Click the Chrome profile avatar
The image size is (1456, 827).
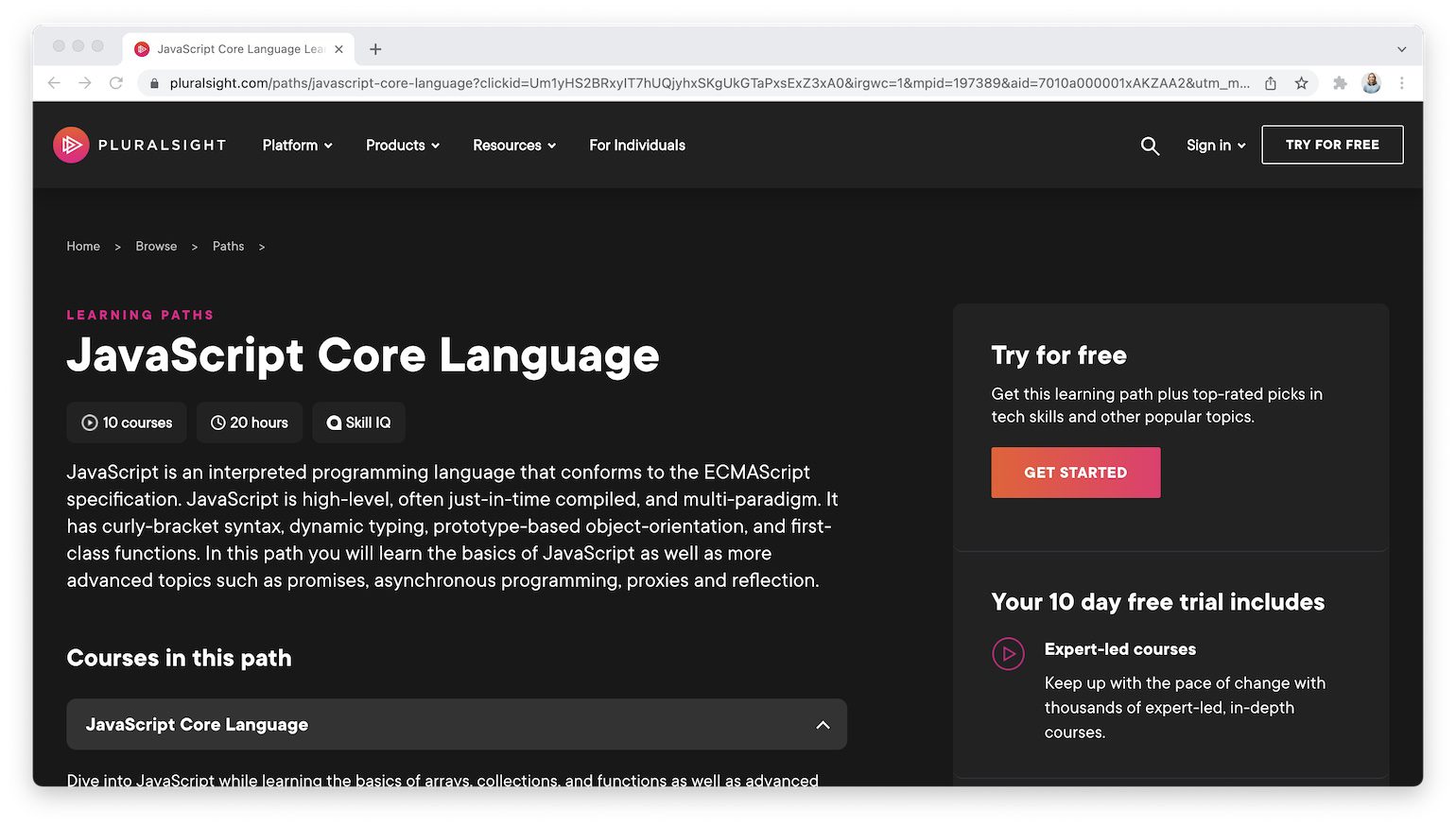(x=1371, y=83)
